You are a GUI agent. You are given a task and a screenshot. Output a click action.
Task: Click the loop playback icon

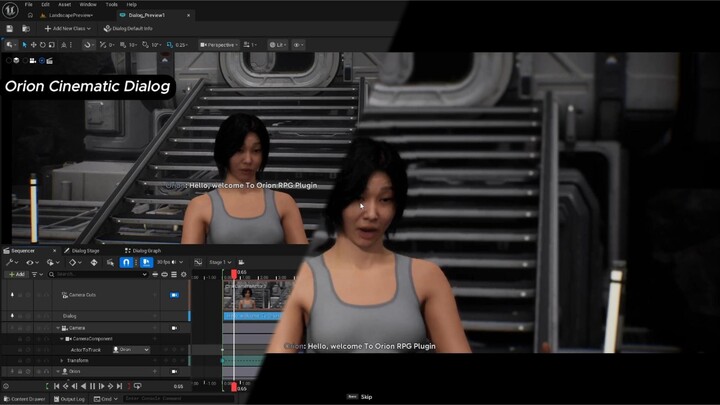[137, 386]
